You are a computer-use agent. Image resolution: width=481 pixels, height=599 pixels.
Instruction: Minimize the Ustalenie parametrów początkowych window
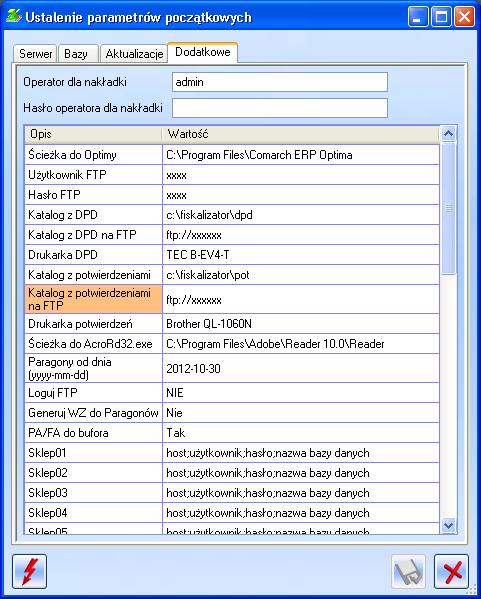(x=418, y=17)
